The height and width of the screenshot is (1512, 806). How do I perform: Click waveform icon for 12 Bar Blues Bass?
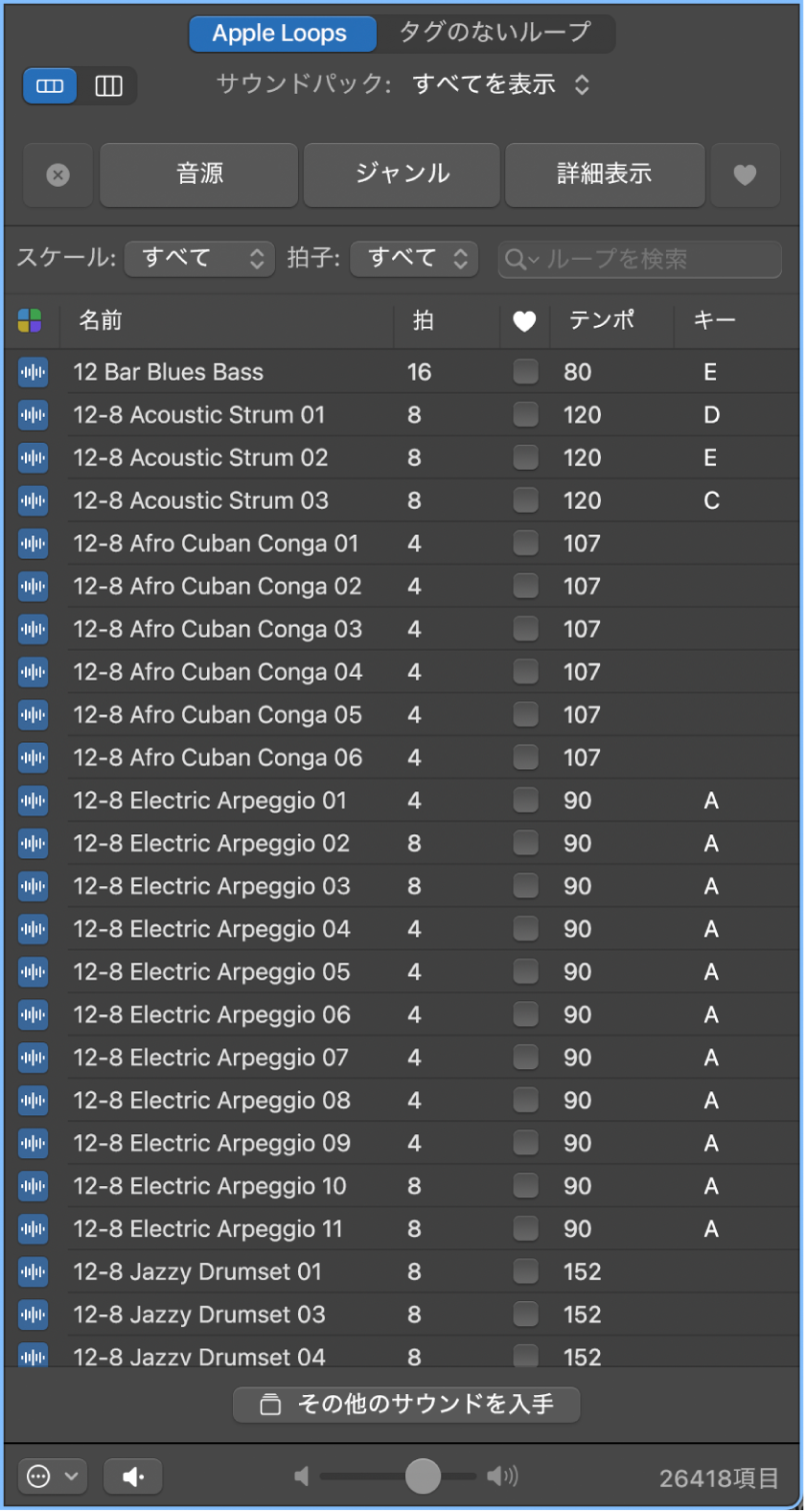click(x=33, y=372)
